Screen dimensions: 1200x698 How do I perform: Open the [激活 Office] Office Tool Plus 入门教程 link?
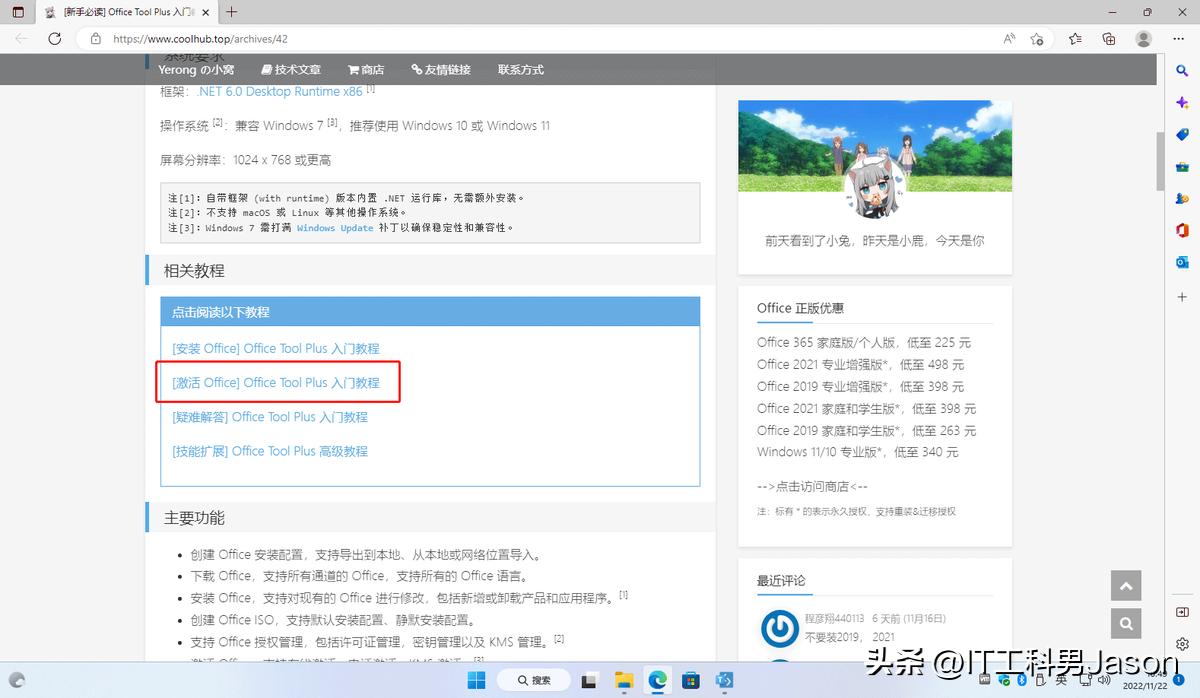pyautogui.click(x=276, y=383)
